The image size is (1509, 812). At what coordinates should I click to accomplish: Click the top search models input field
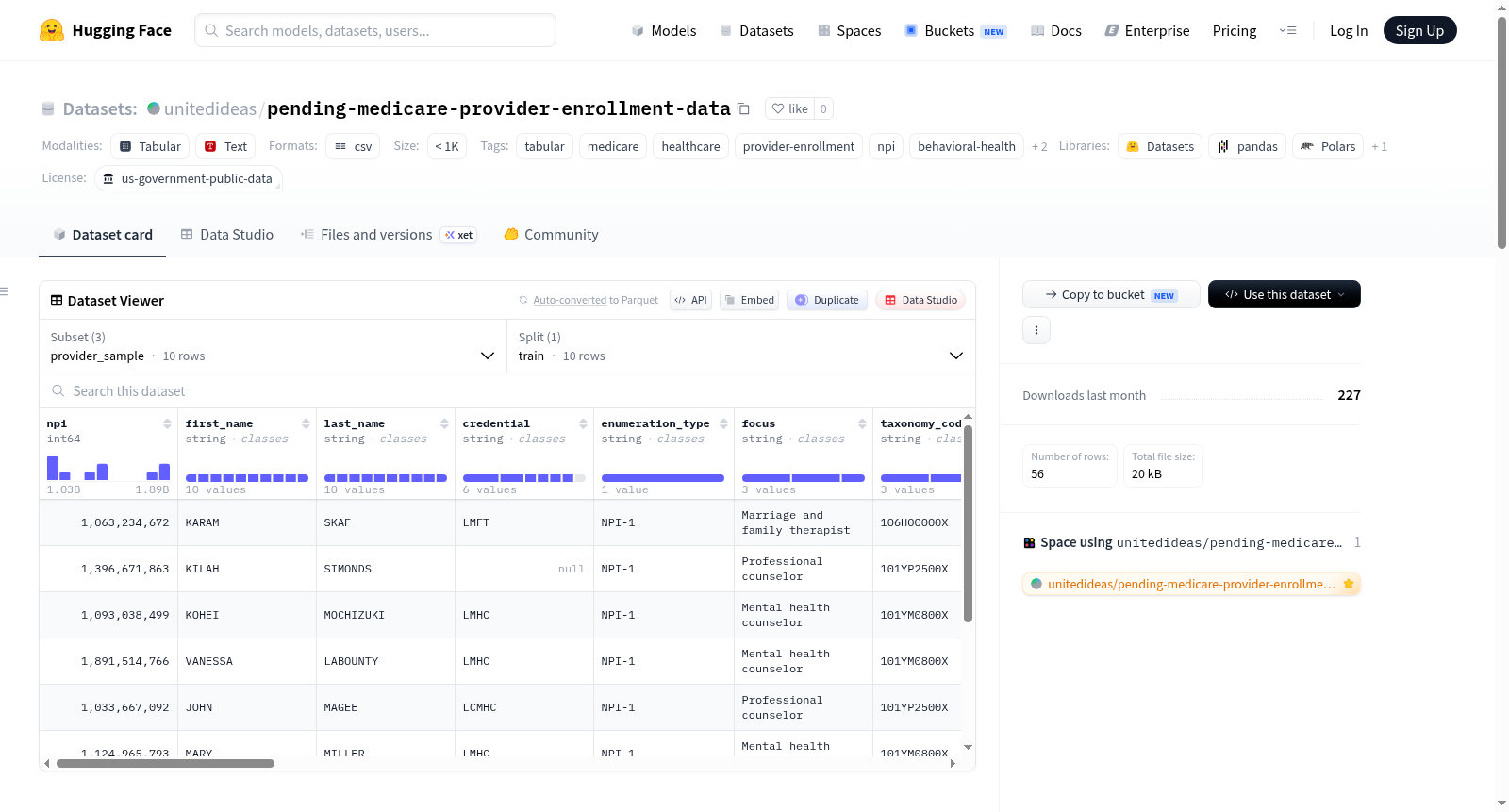[x=375, y=30]
